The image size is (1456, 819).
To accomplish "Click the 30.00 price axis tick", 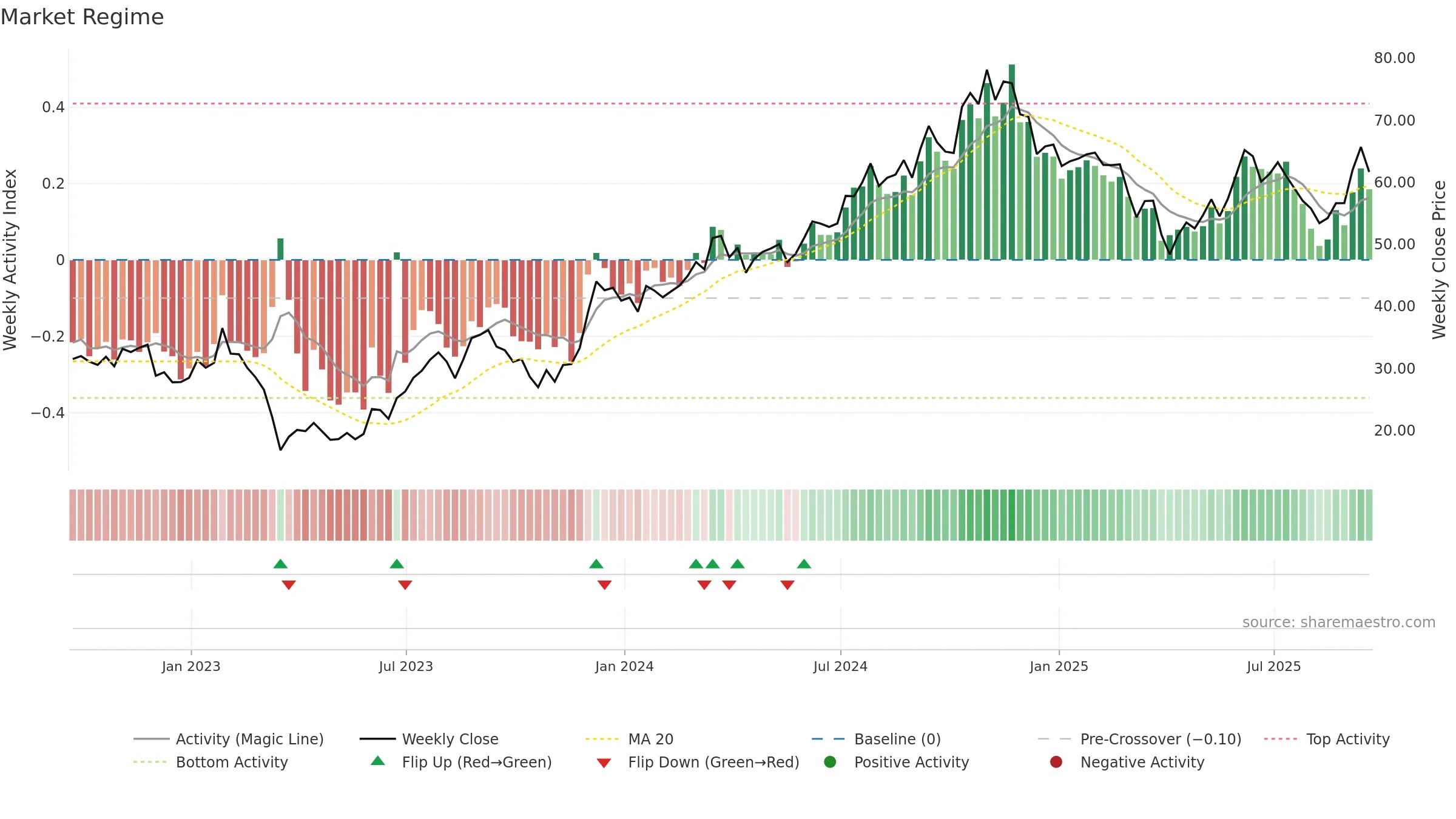I will point(1394,368).
